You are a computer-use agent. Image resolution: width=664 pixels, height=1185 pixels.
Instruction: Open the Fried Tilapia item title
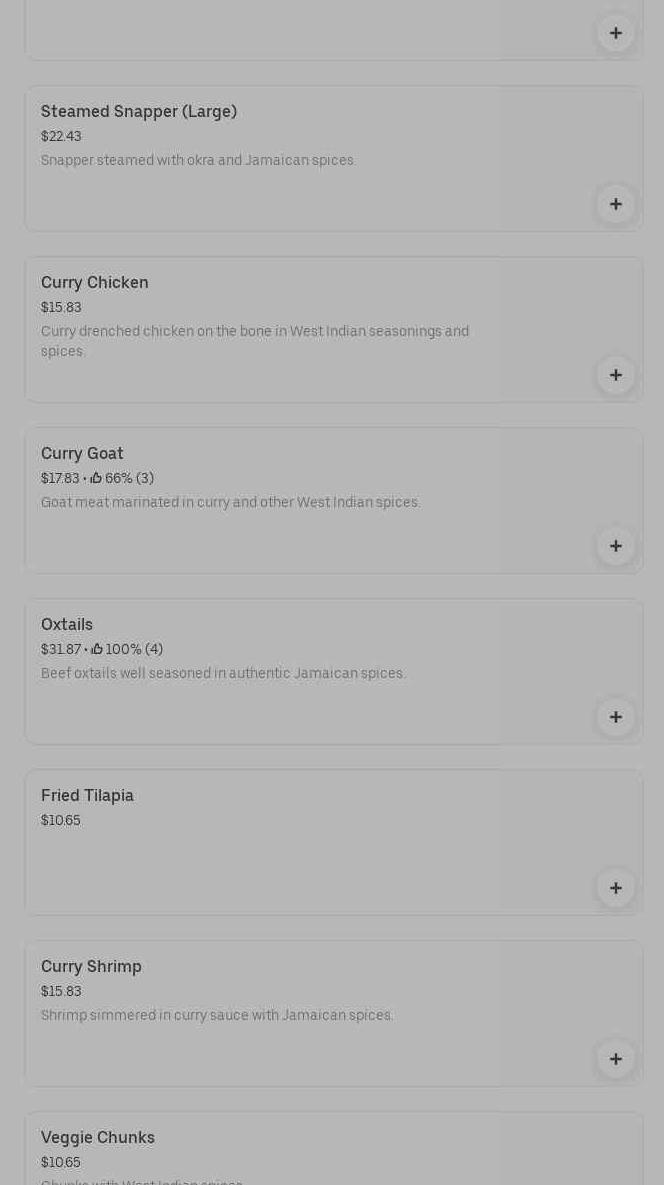87,796
